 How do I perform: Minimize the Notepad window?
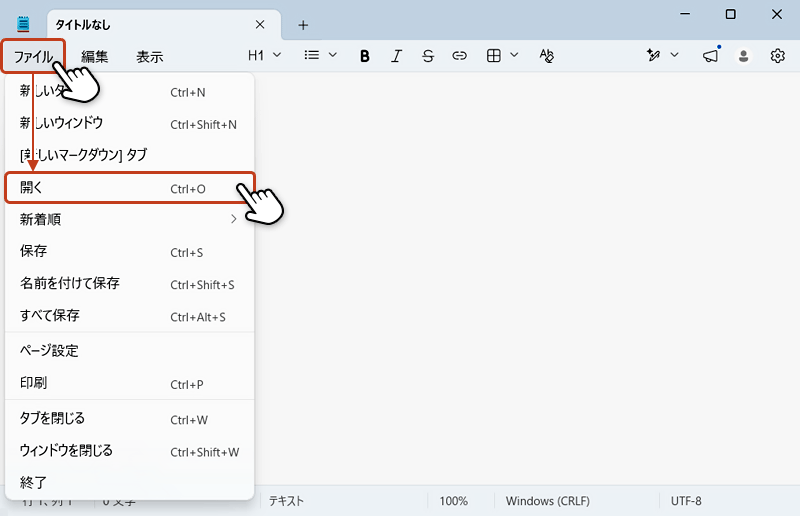click(x=685, y=14)
